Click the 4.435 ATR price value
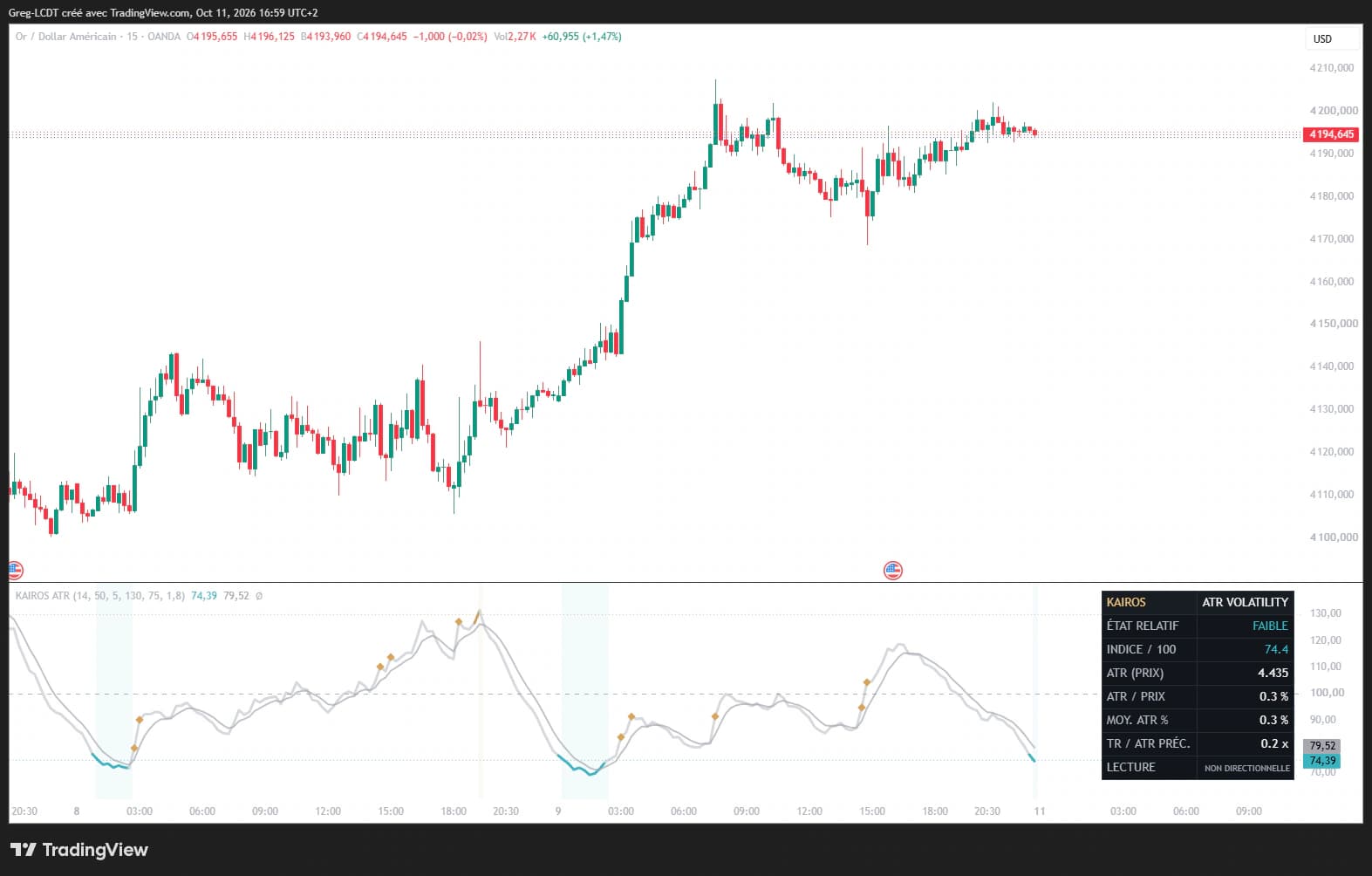 [1273, 673]
